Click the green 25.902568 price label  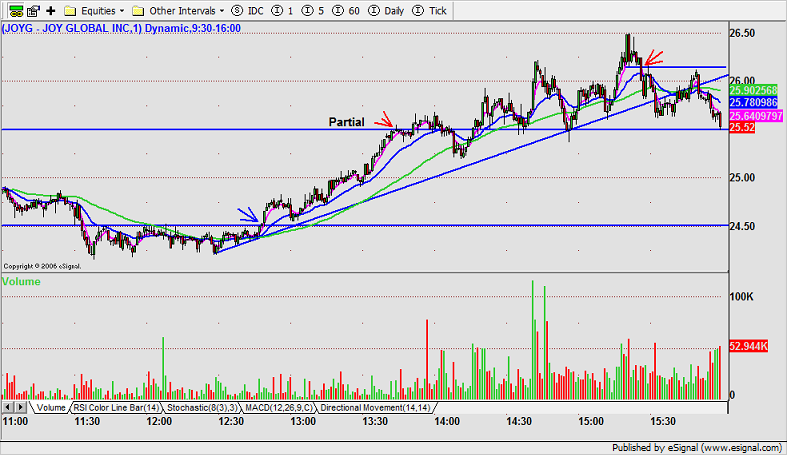(x=753, y=90)
